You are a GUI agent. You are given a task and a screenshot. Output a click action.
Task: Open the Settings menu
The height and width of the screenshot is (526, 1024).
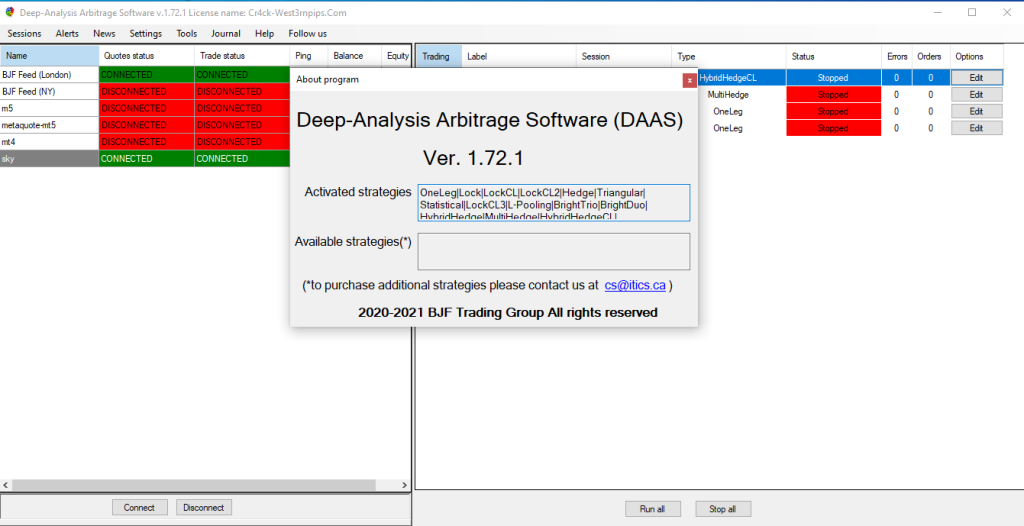point(146,33)
